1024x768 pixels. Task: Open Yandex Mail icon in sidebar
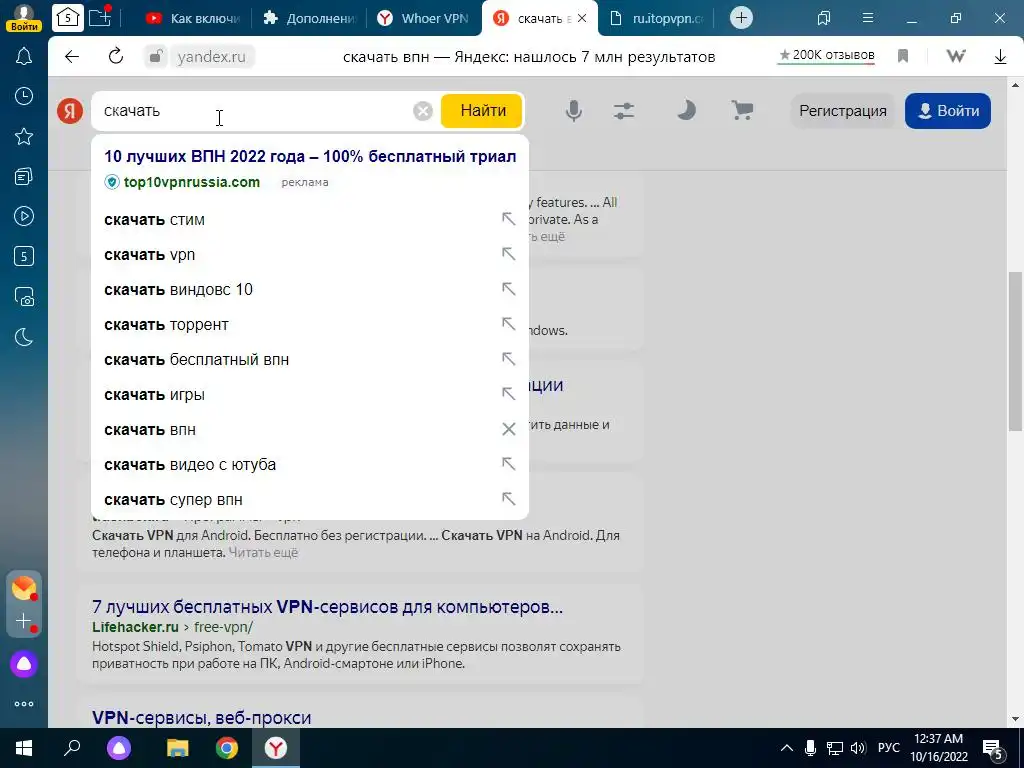[24, 588]
